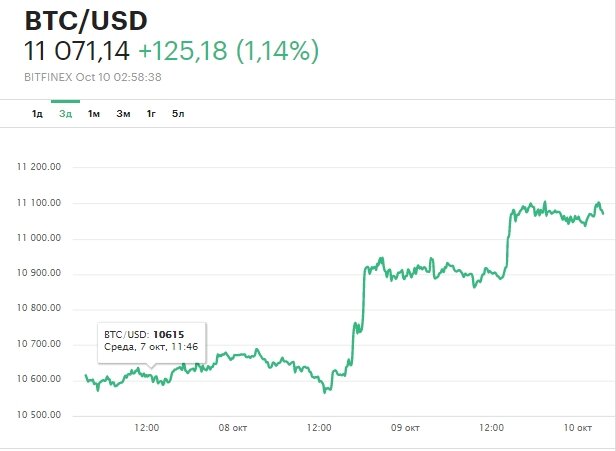Viewport: 616px width, 451px height.
Task: Choose the 1м chart range
Action: 94,114
